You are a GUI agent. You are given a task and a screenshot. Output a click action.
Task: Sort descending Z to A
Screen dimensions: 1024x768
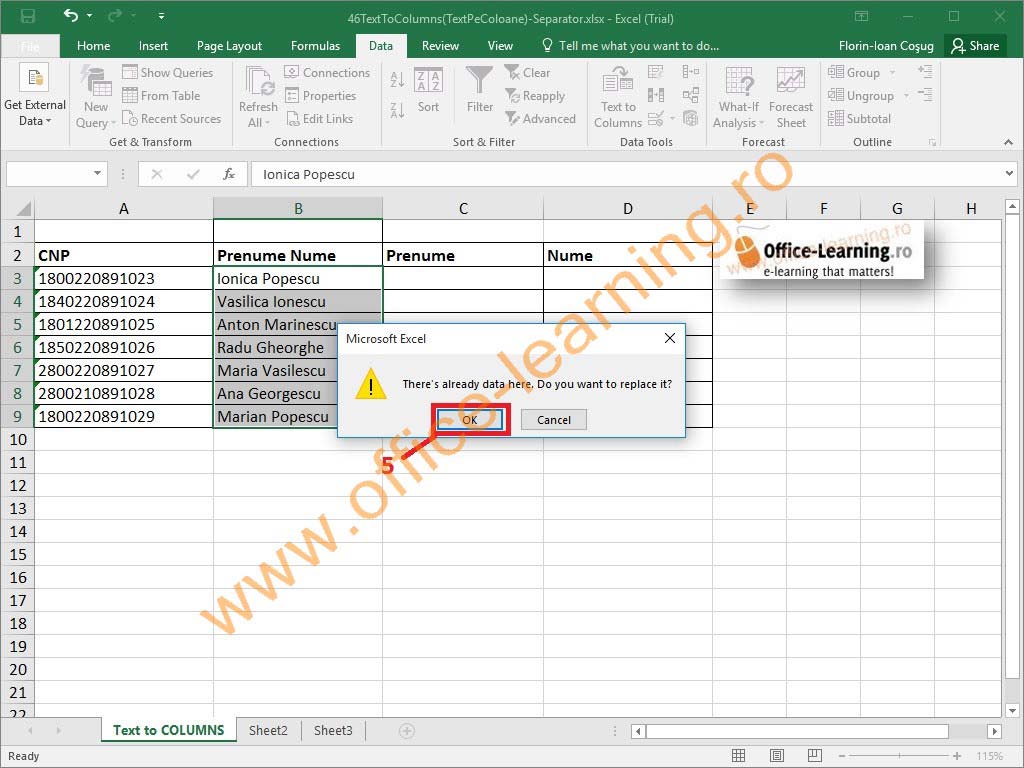pyautogui.click(x=396, y=109)
